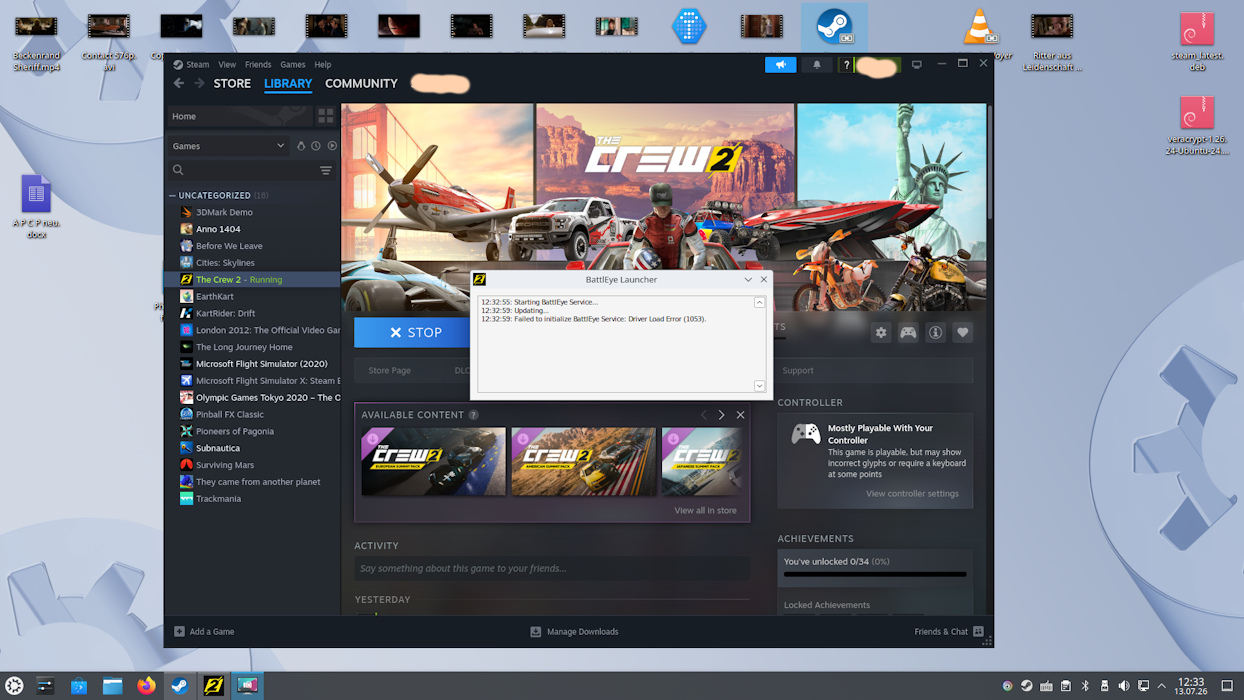The image size is (1244, 700).
Task: Follow the View all in store link
Action: (x=705, y=510)
